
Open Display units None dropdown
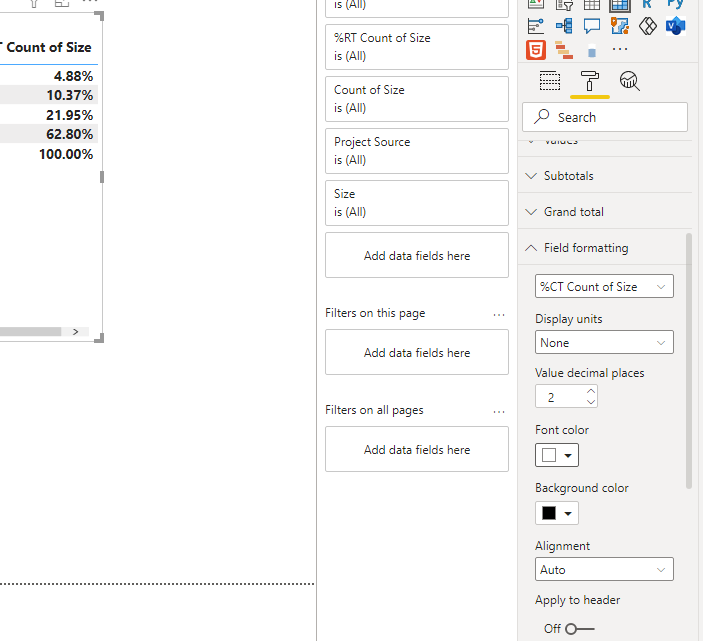tap(604, 342)
